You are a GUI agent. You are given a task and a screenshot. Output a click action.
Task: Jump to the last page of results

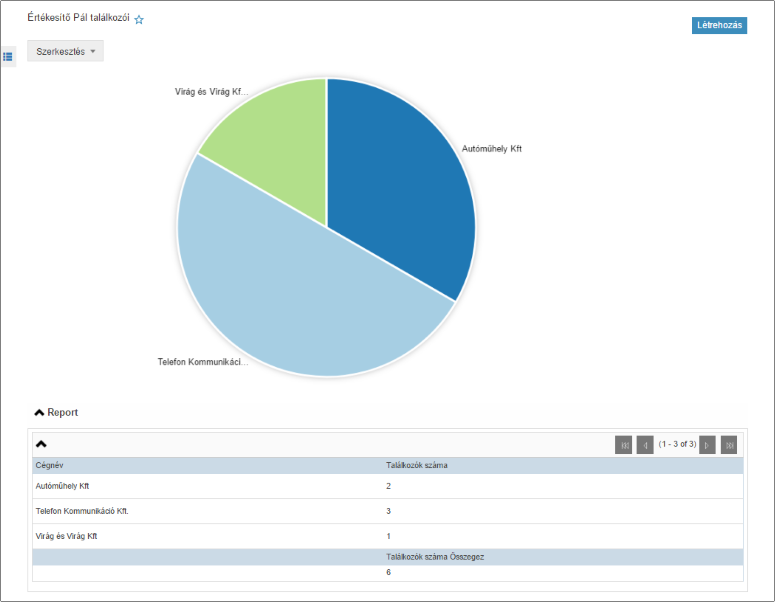pos(729,444)
